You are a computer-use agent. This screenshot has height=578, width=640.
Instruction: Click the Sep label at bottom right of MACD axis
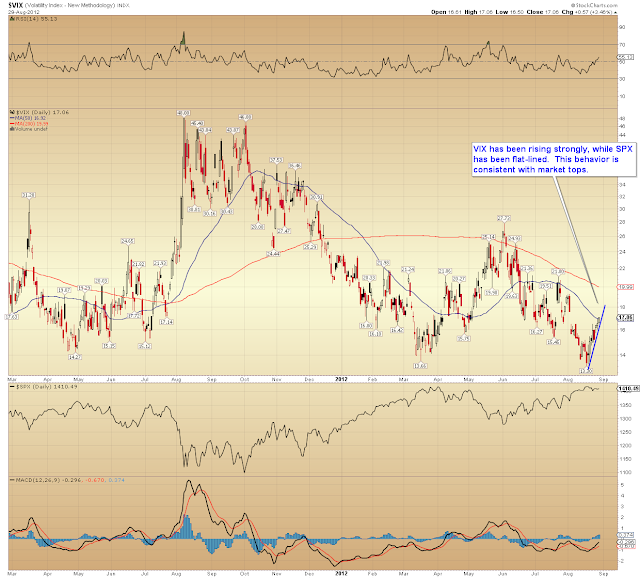(603, 574)
